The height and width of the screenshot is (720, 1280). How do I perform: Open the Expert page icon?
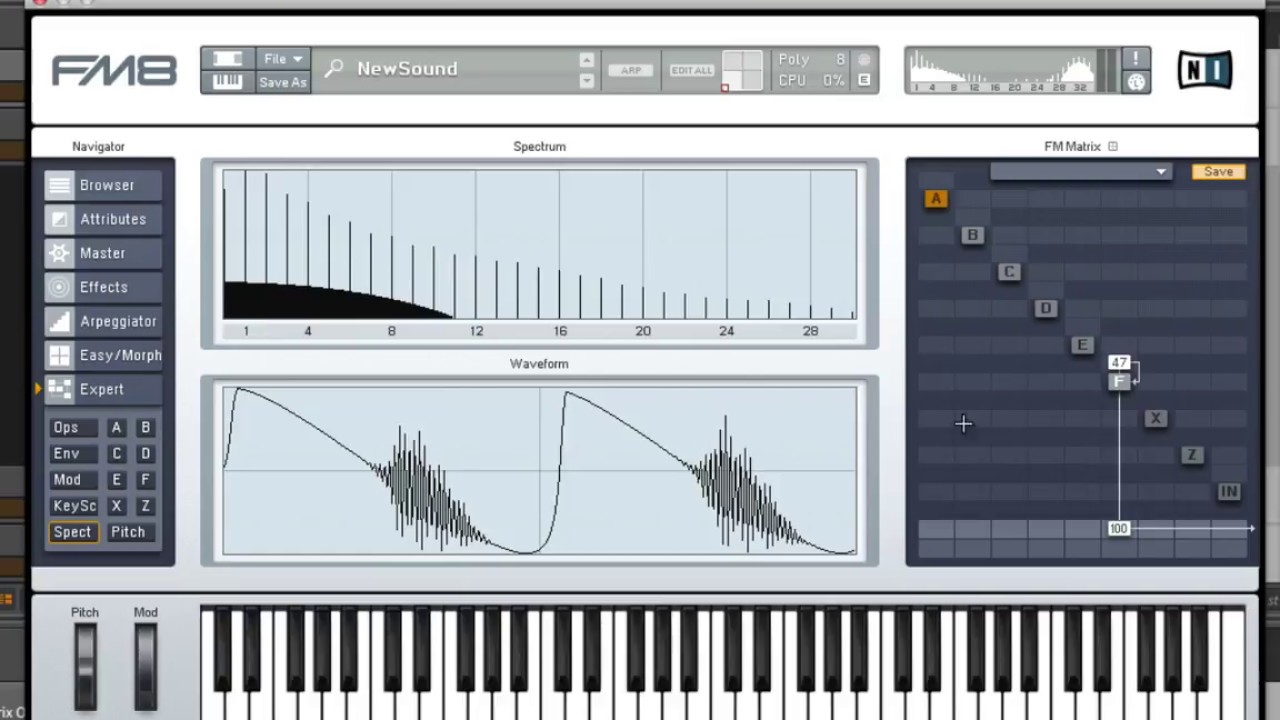[60, 389]
